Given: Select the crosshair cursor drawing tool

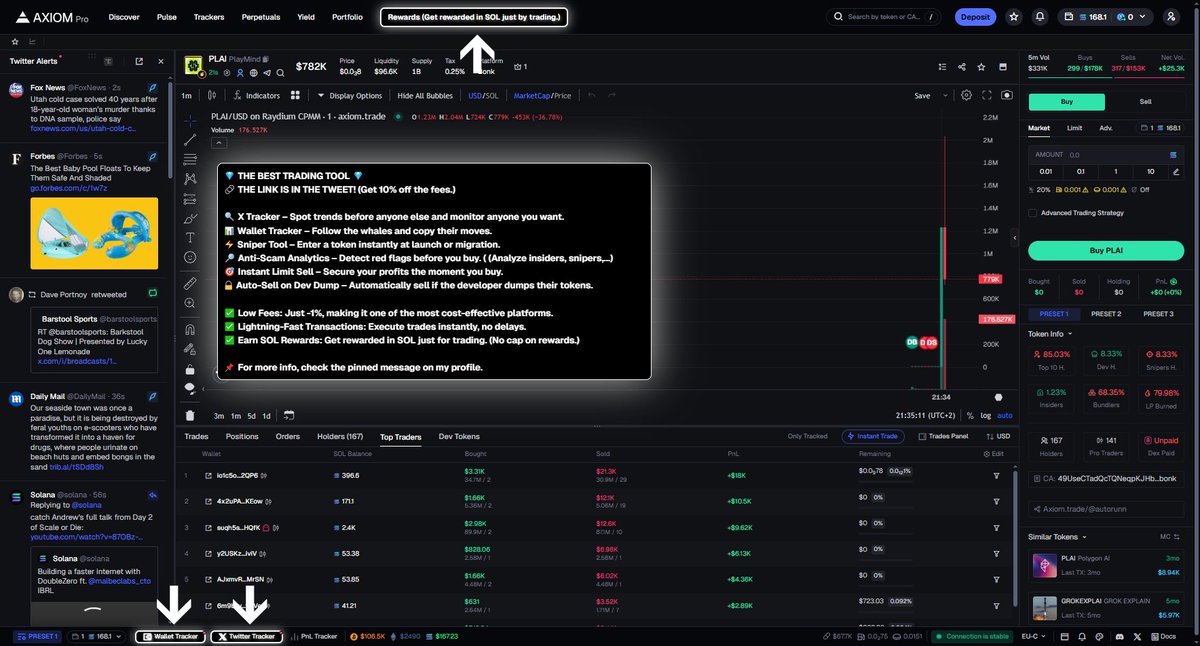Looking at the screenshot, I should click(x=190, y=119).
